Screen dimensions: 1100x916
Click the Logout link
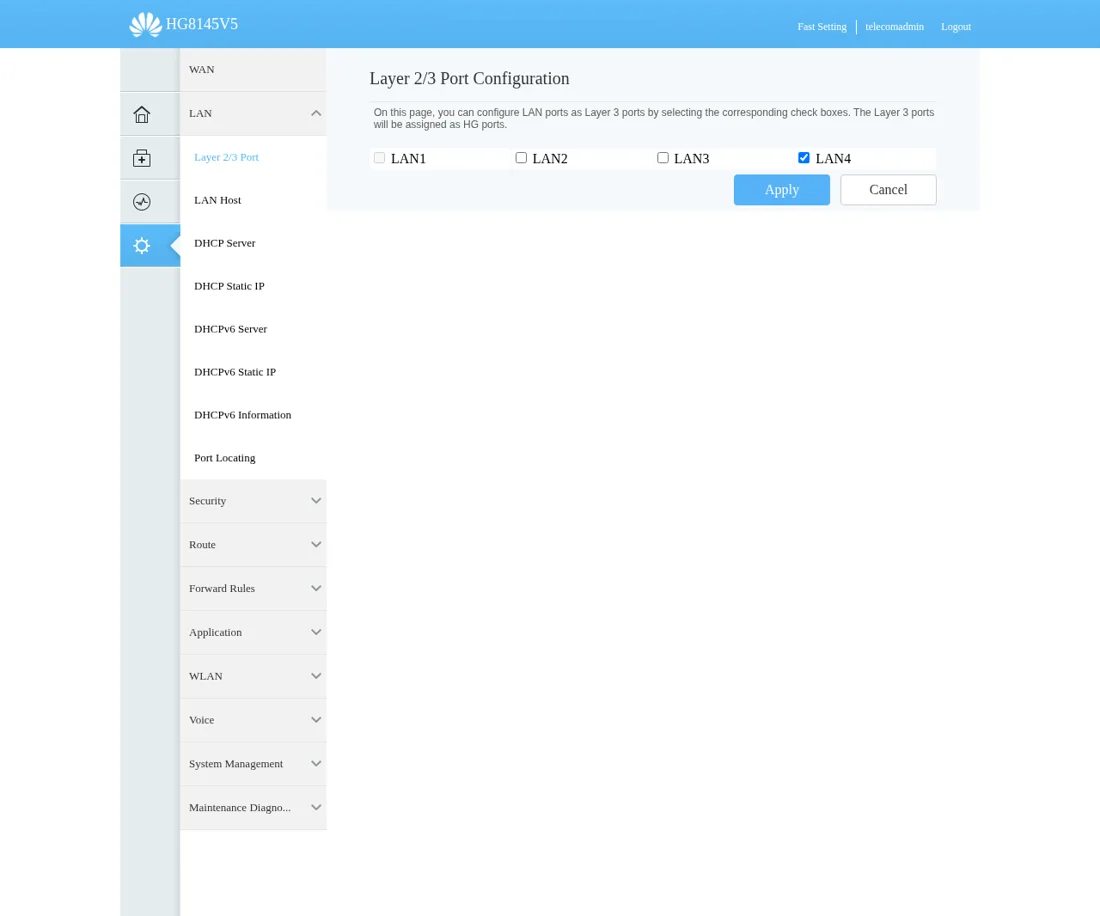click(x=955, y=27)
